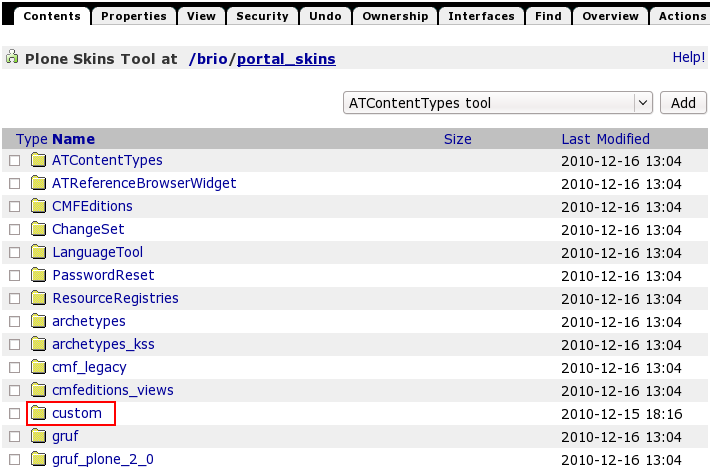Click folder icon beside ATContentTypes
The width and height of the screenshot is (710, 471).
pyautogui.click(x=38, y=160)
